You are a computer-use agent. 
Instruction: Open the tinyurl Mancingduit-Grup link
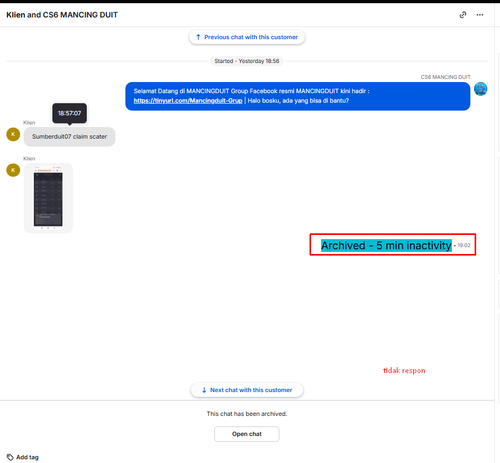[188, 101]
